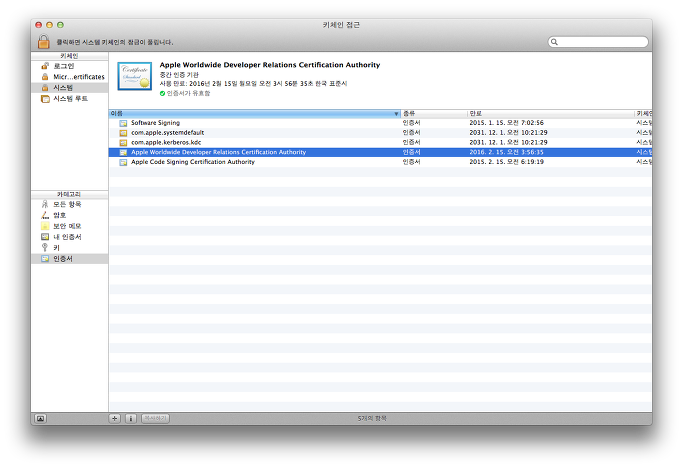Image resolution: width=683 pixels, height=468 pixels.
Task: Click expiry date 2015. 2. 15. 오전 6:19:19
Action: (506, 162)
